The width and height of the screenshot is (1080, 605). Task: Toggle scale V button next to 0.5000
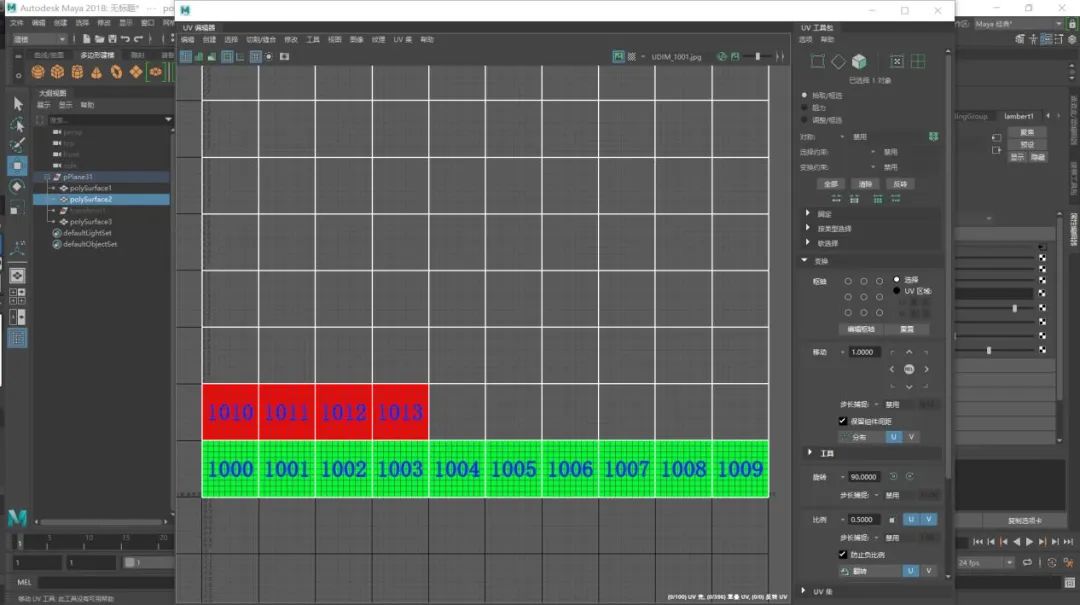pyautogui.click(x=928, y=520)
